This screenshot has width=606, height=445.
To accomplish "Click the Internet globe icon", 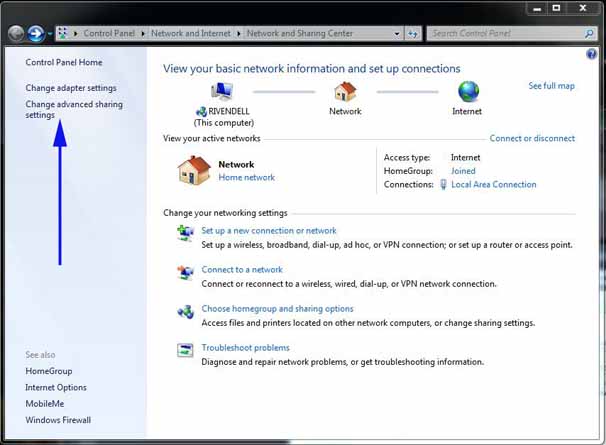I will click(468, 92).
